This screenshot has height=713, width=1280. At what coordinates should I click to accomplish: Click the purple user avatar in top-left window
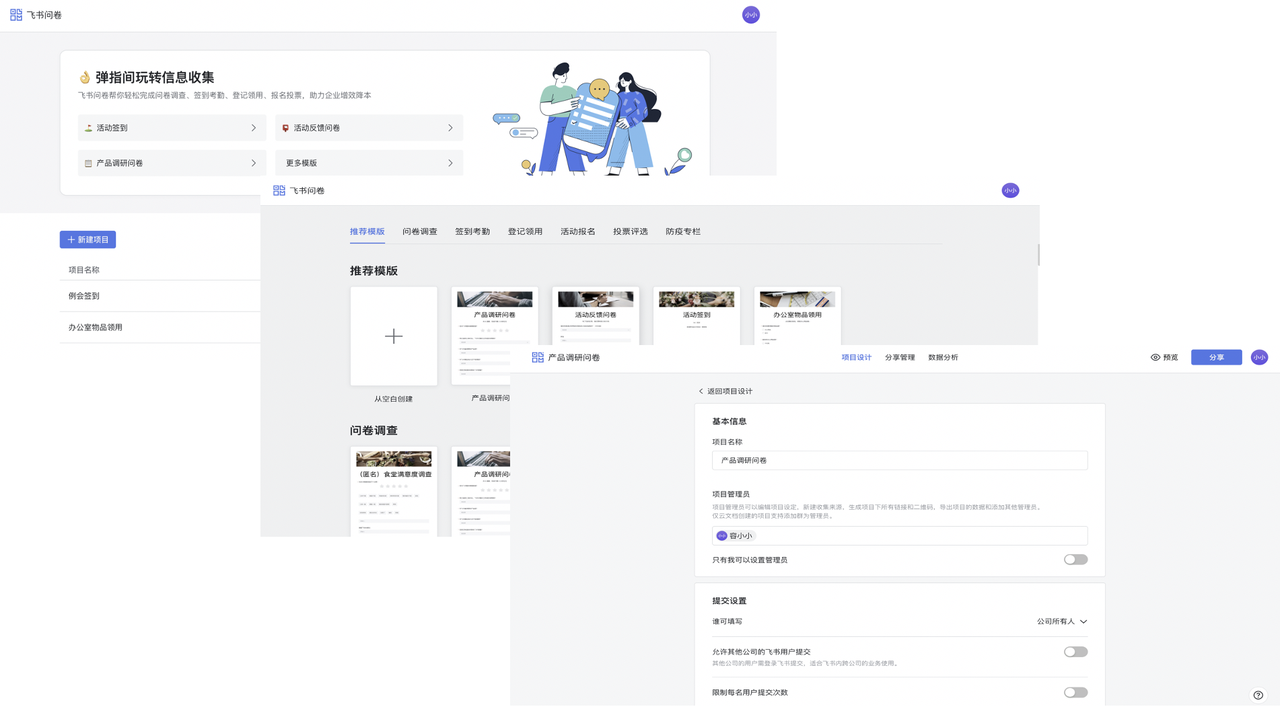pos(750,15)
